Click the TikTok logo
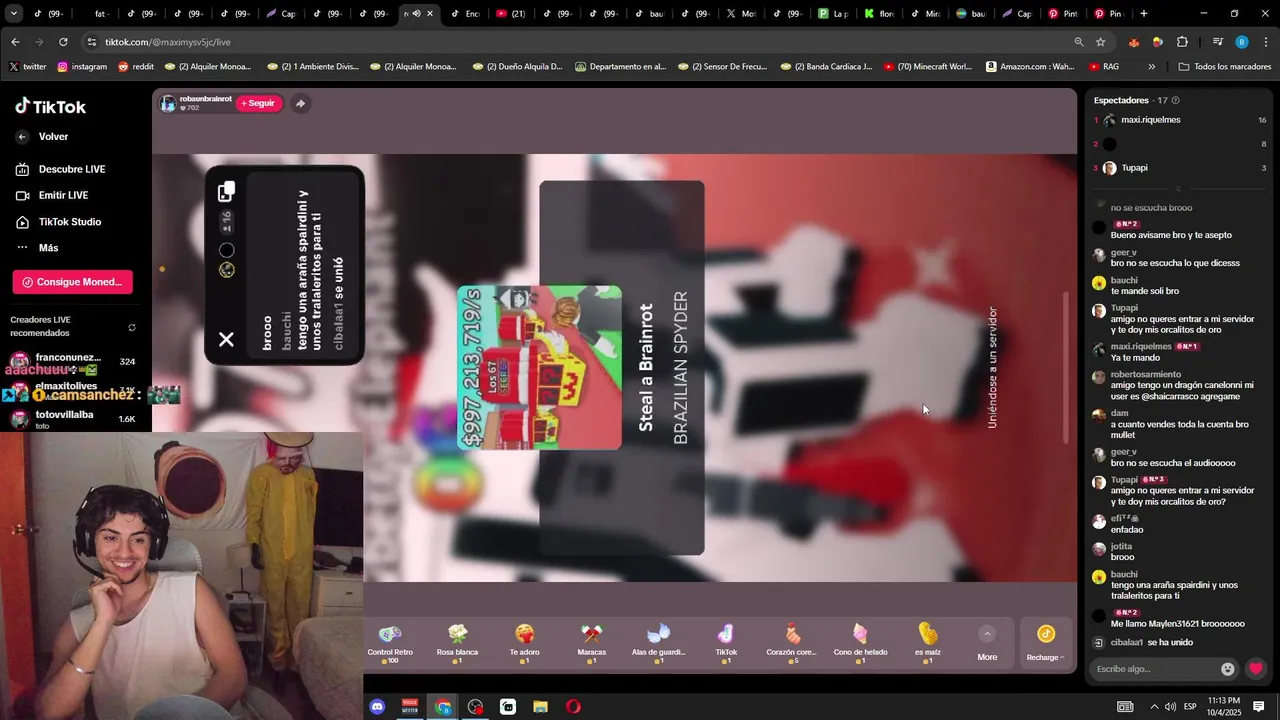 pos(50,107)
